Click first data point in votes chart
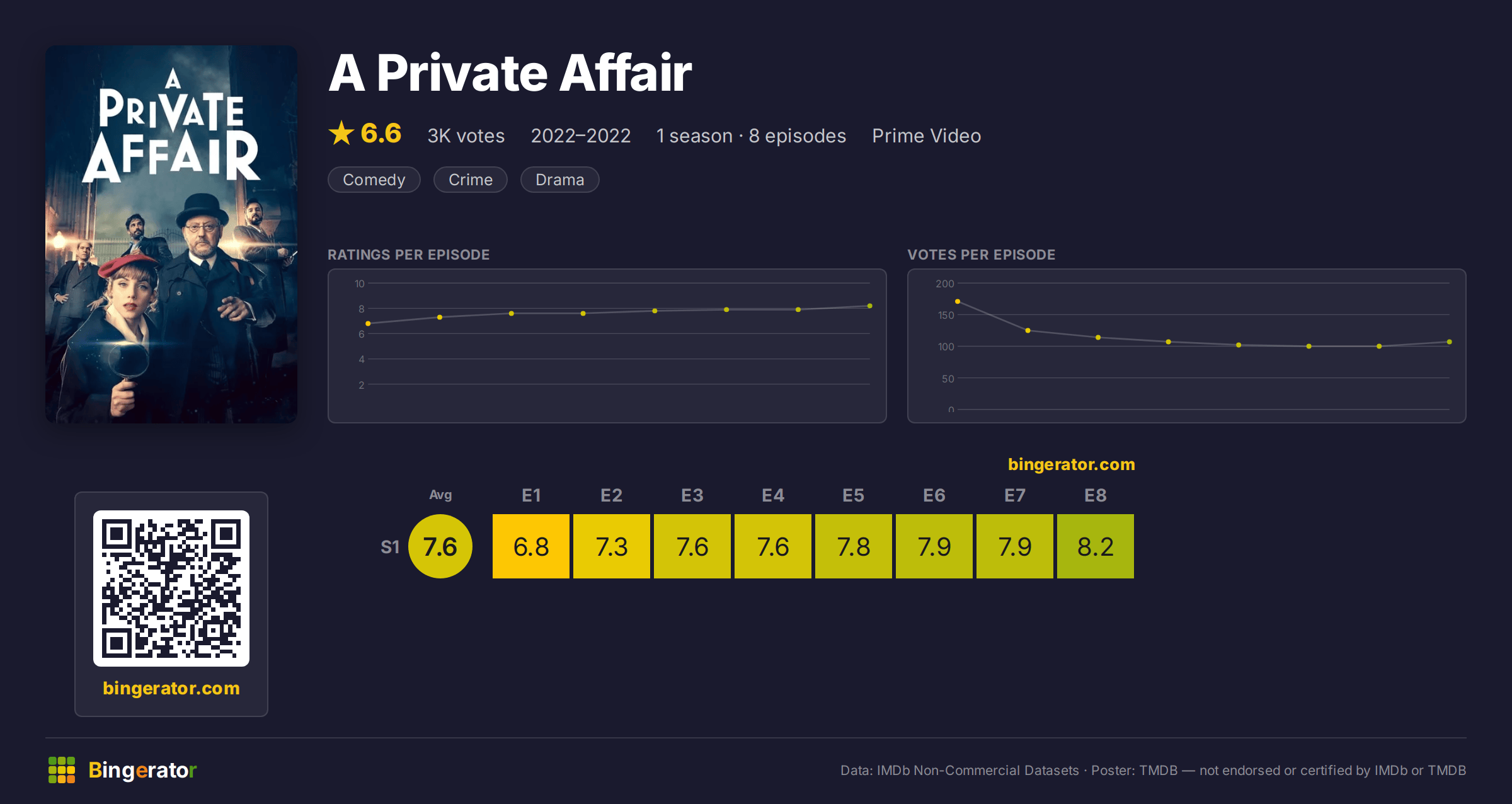1512x804 pixels. 958,302
